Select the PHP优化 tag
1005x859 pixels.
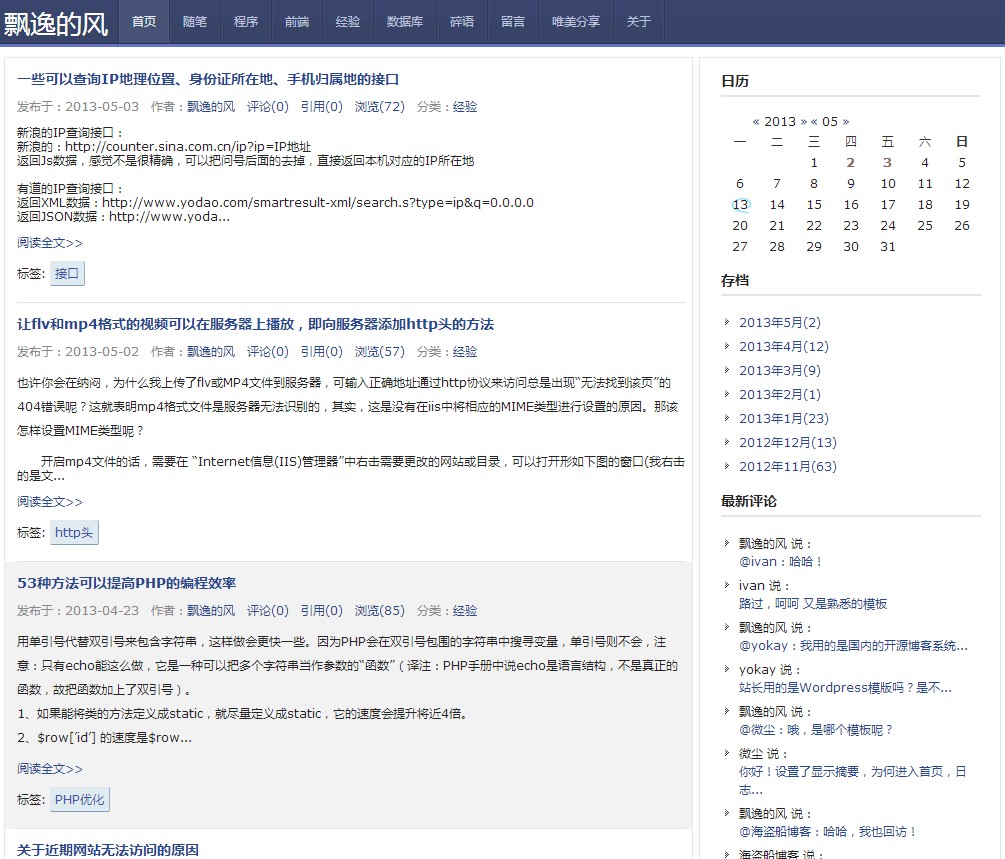[79, 800]
